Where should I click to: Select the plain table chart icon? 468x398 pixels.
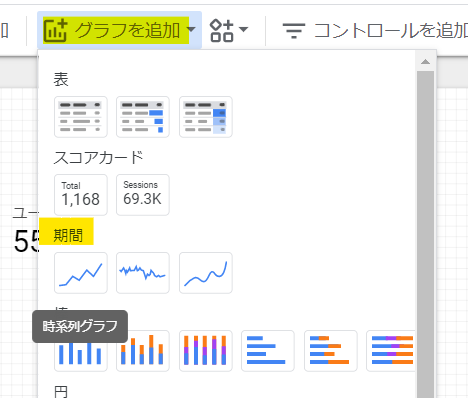click(81, 117)
